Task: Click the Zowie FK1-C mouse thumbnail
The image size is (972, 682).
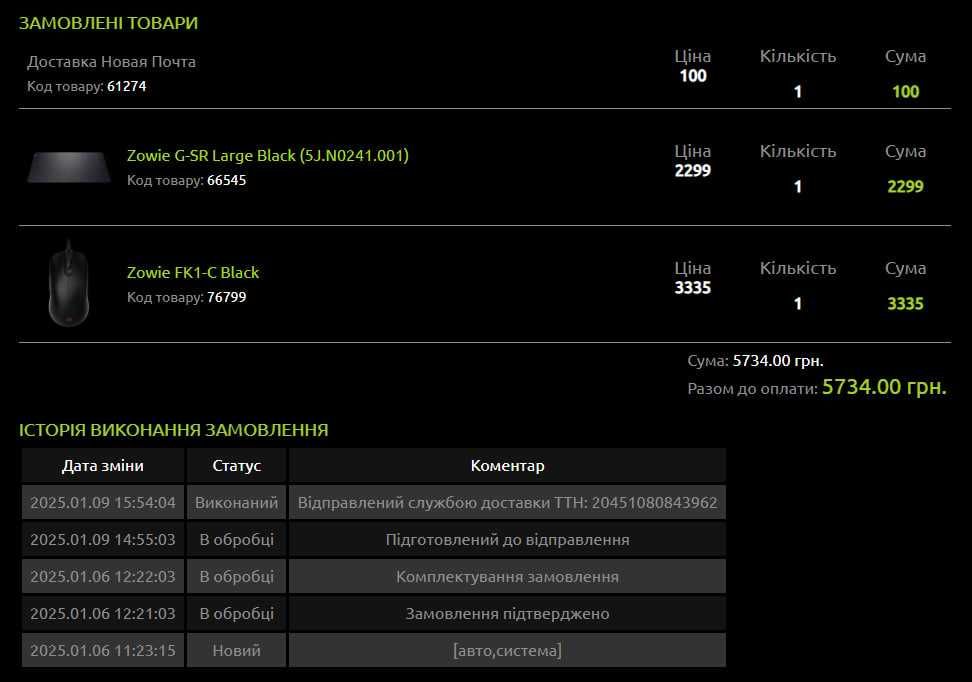Action: click(x=69, y=283)
